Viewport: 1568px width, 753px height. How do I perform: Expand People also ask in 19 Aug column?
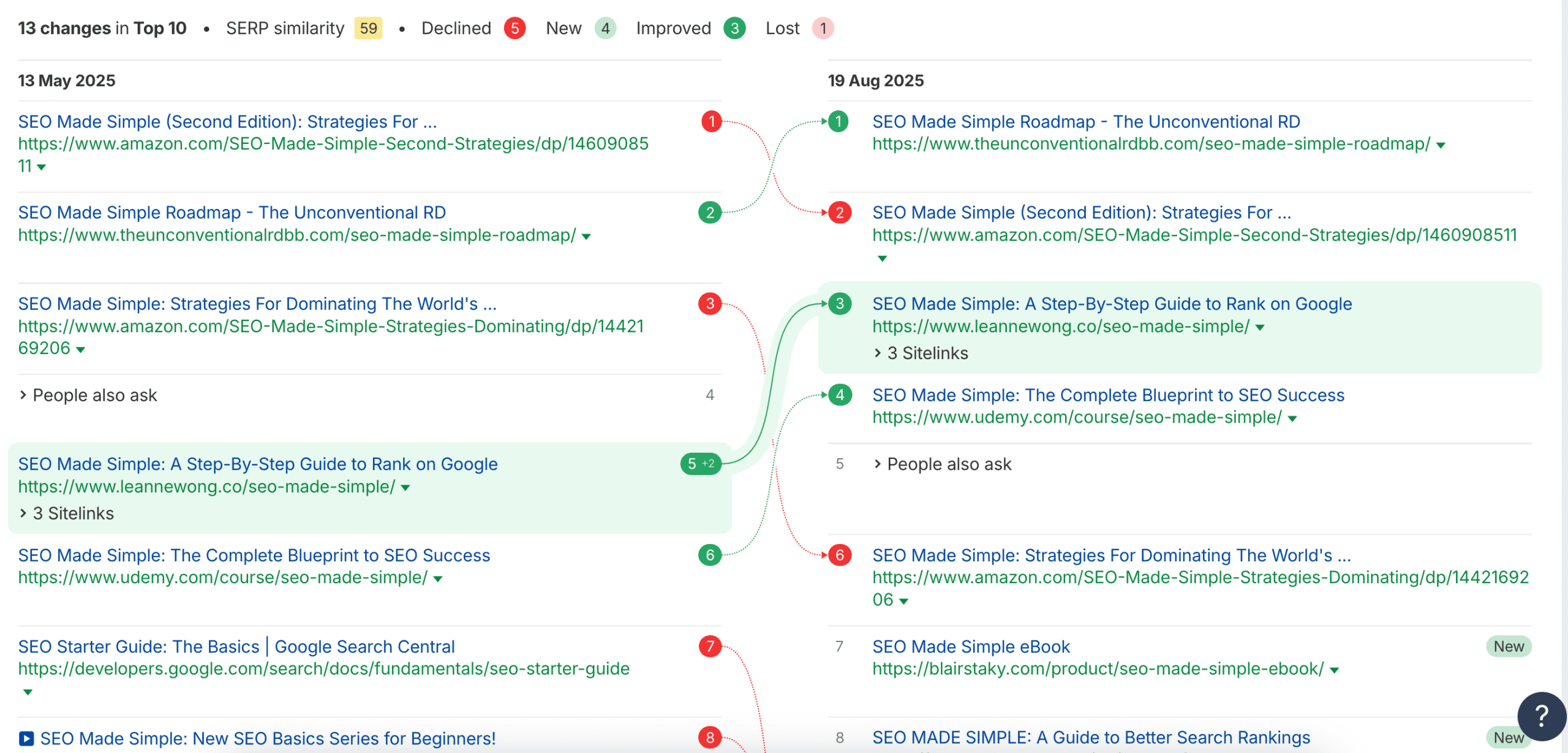click(x=942, y=464)
